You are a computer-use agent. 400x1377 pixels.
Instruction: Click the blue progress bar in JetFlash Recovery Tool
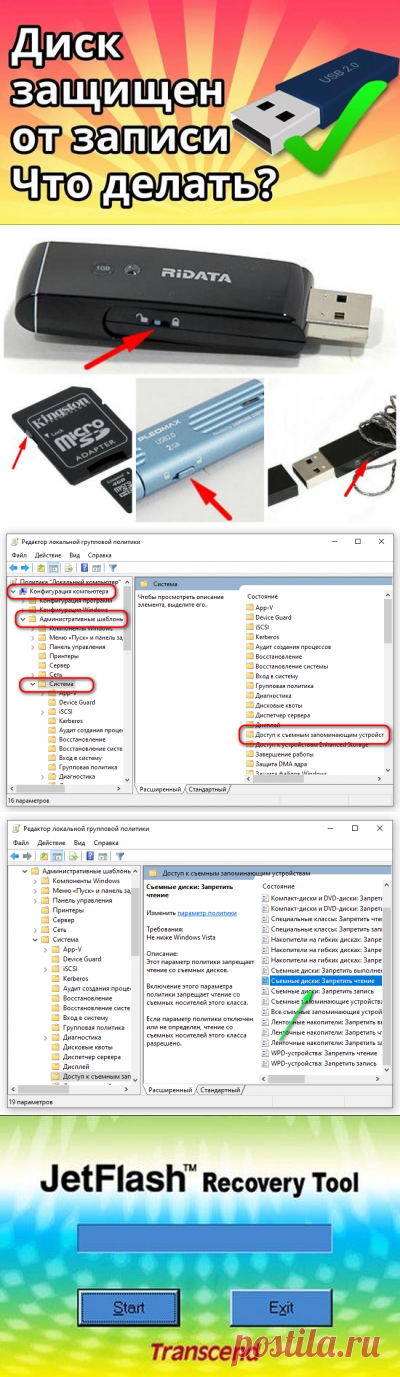coord(204,1238)
